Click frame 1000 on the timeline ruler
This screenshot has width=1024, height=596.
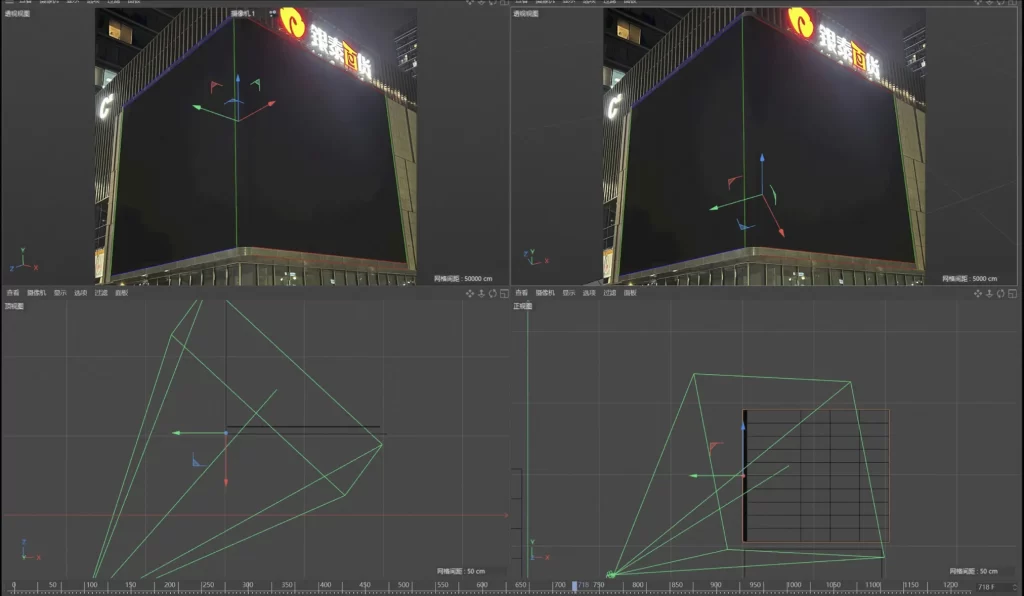(x=793, y=586)
